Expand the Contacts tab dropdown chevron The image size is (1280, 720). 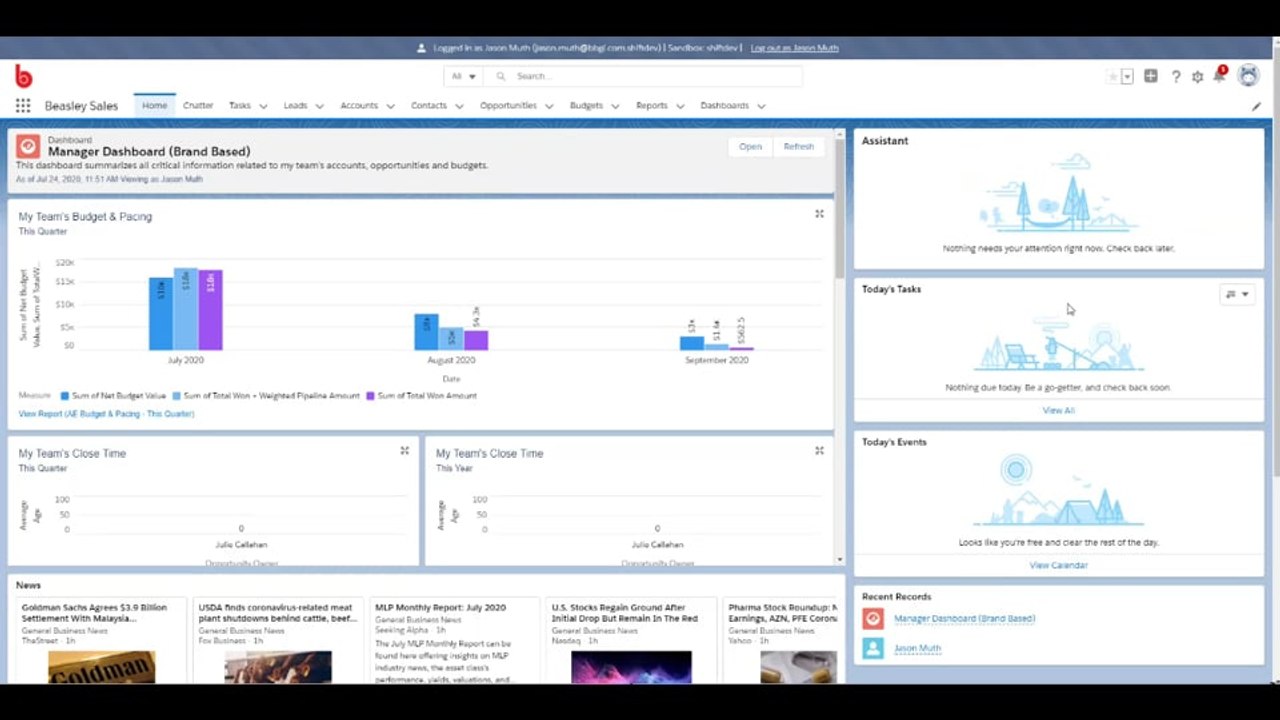click(x=459, y=106)
